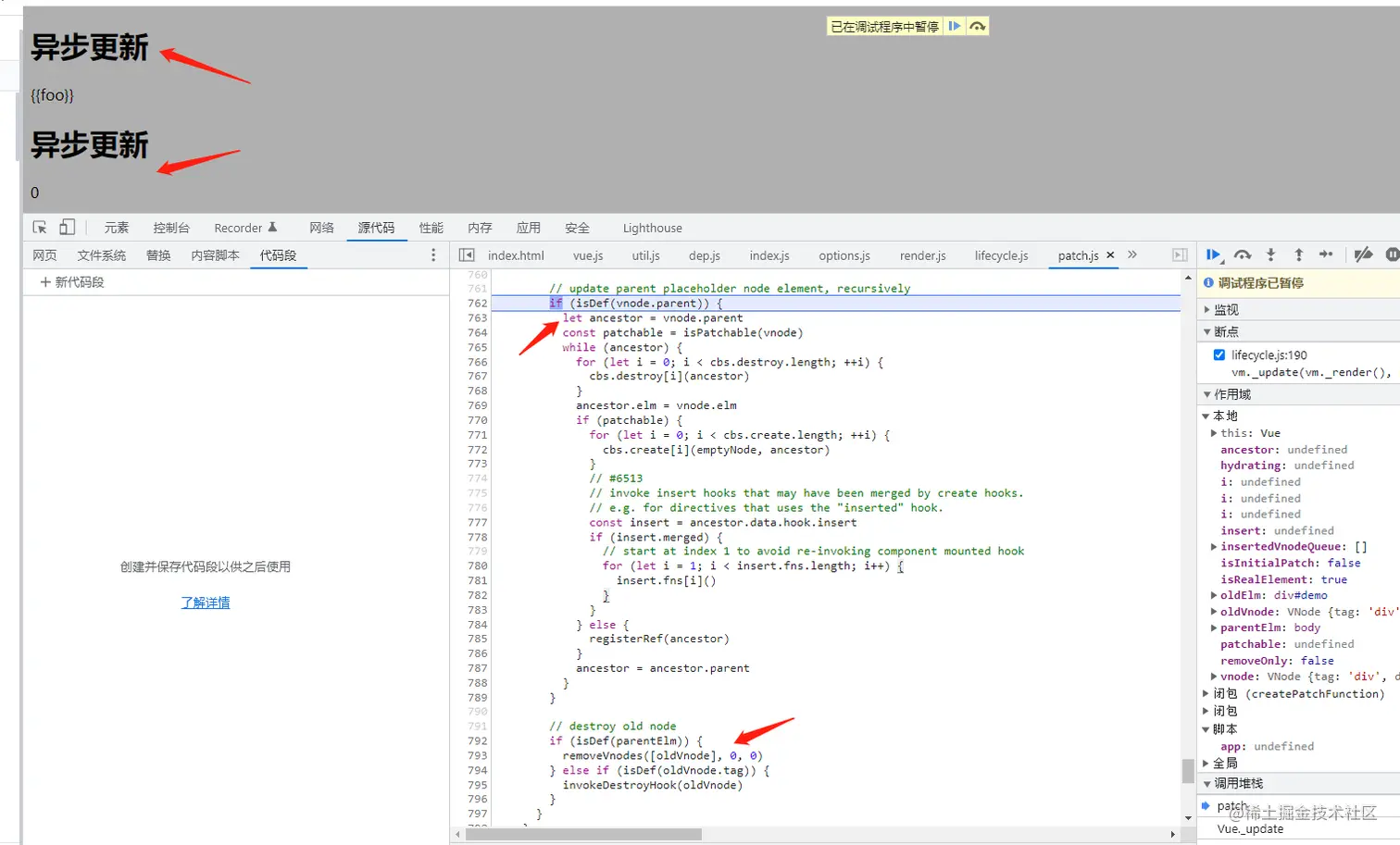
Task: Toggle the file navigator pane icon
Action: tap(467, 255)
